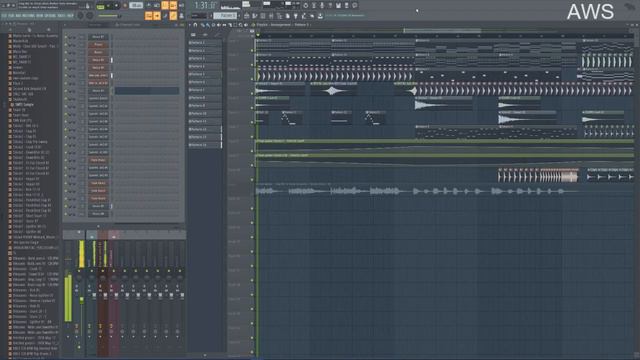The height and width of the screenshot is (360, 640).
Task: Open the FILE menu
Action: (4, 16)
